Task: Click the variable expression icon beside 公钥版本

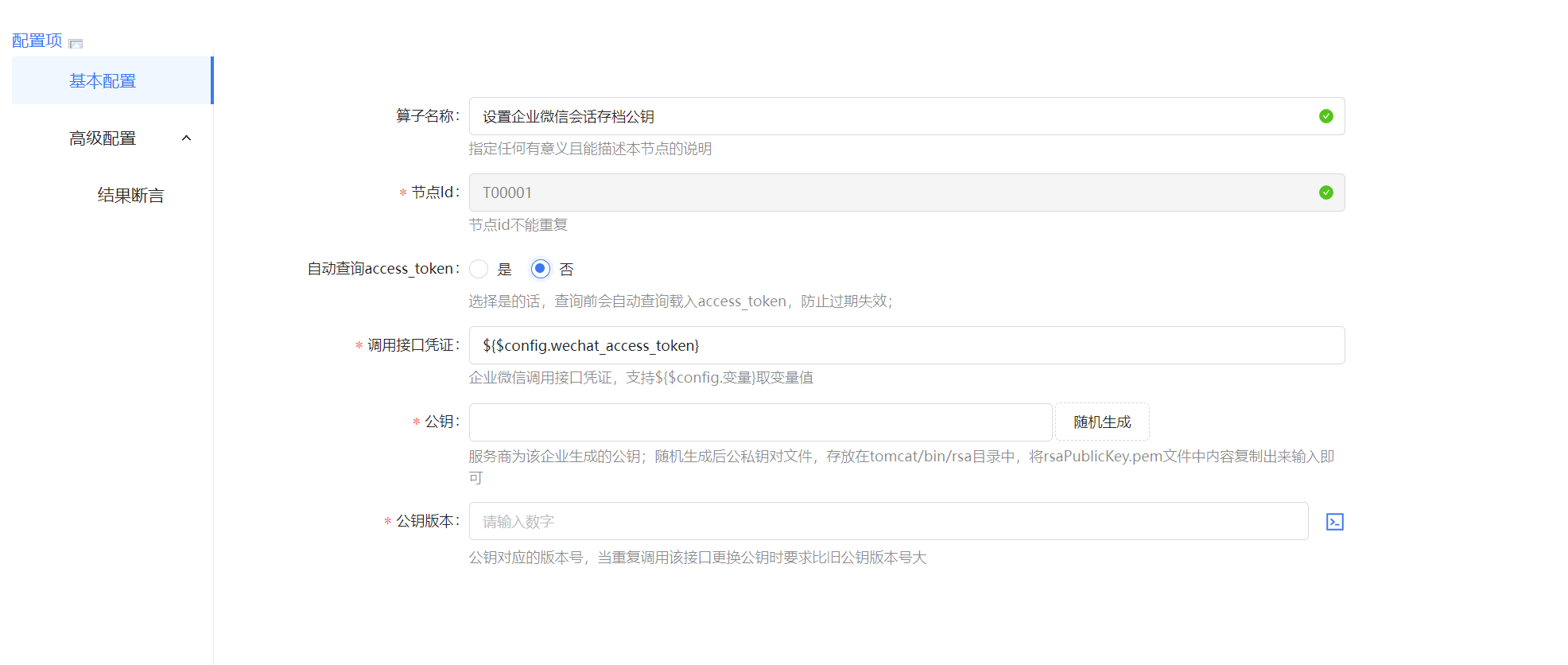Action: 1334,522
